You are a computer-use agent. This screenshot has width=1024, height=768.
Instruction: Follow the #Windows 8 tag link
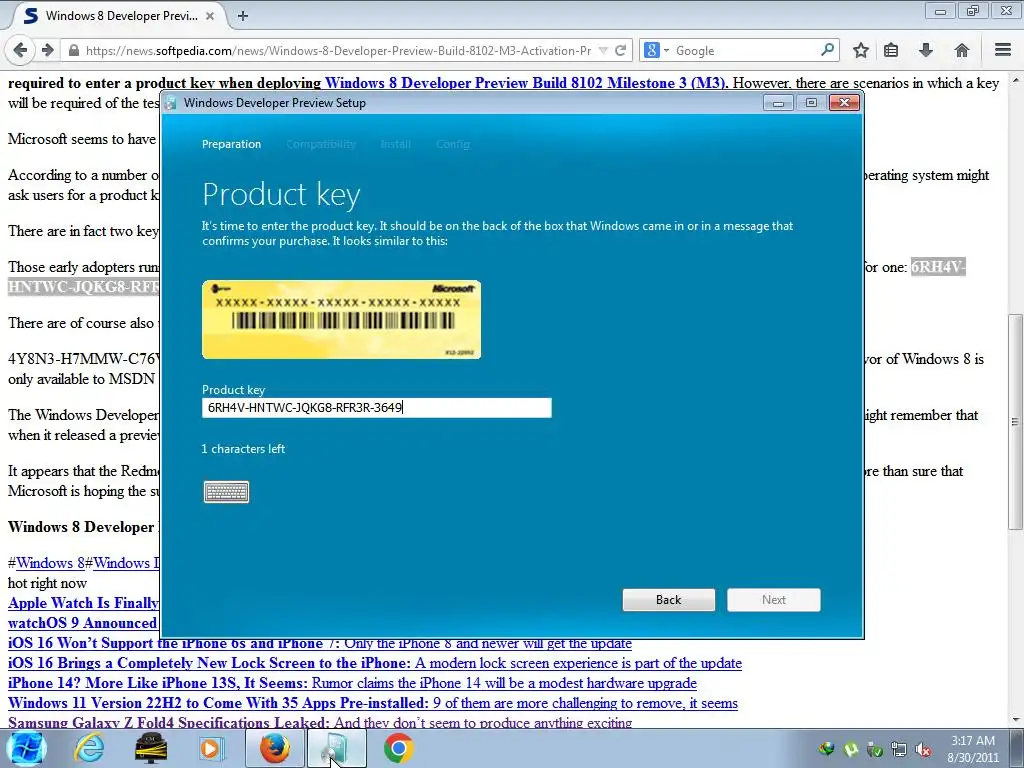(50, 563)
